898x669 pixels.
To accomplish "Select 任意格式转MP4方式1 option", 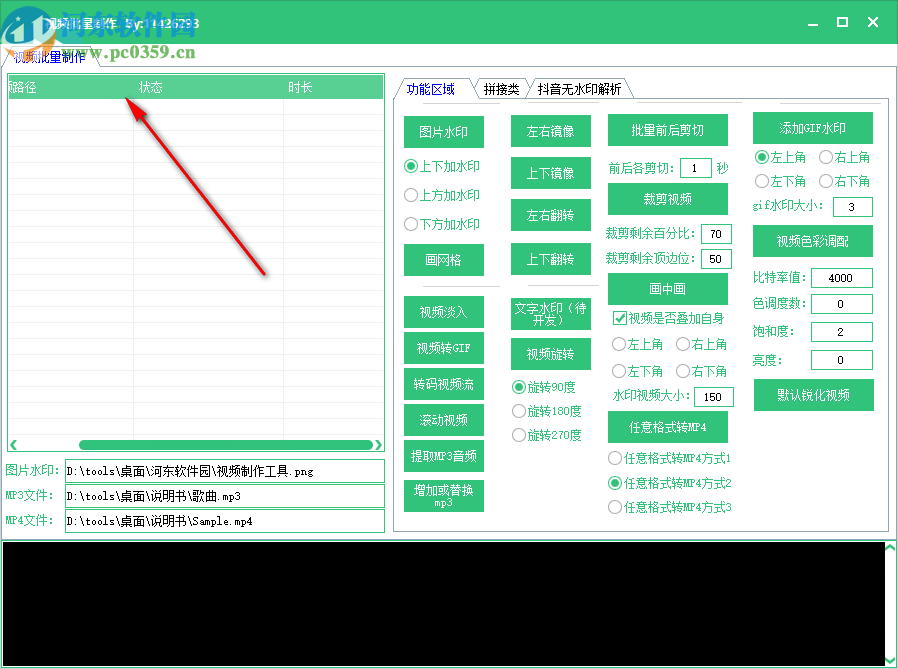I will pyautogui.click(x=669, y=458).
